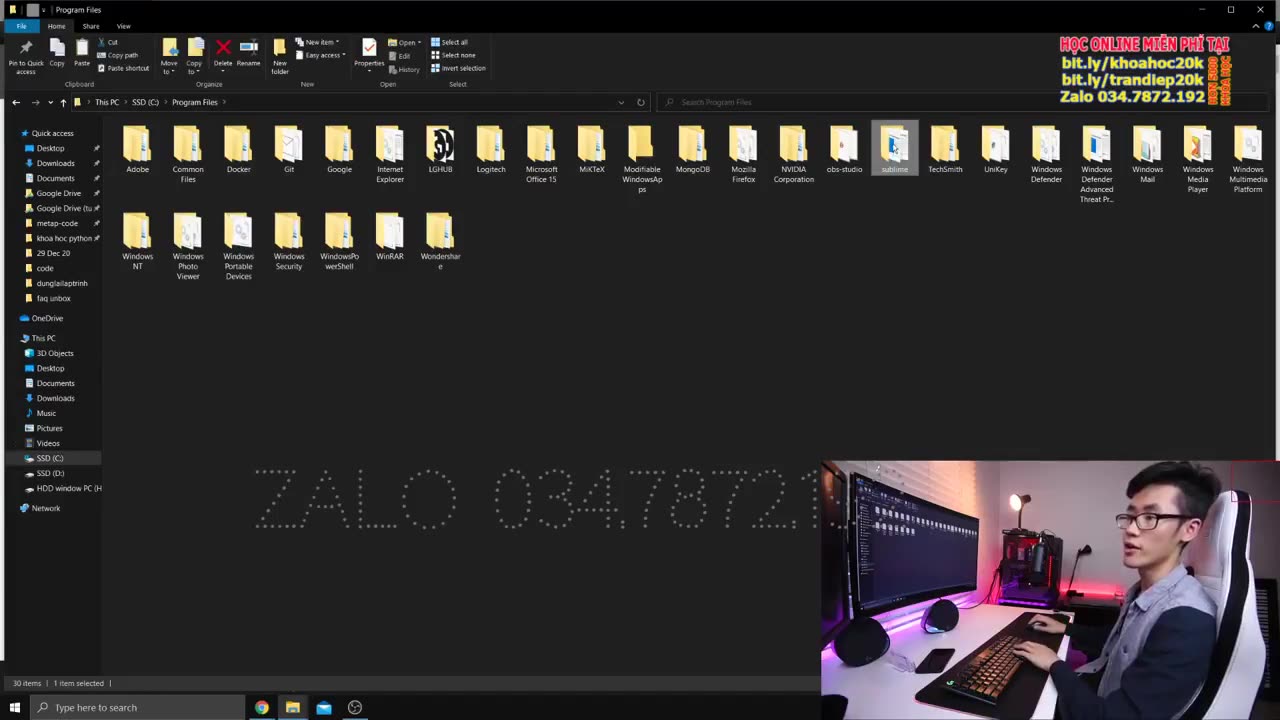Select the Wondershare folder
Viewport: 1280px width, 720px height.
pos(440,241)
